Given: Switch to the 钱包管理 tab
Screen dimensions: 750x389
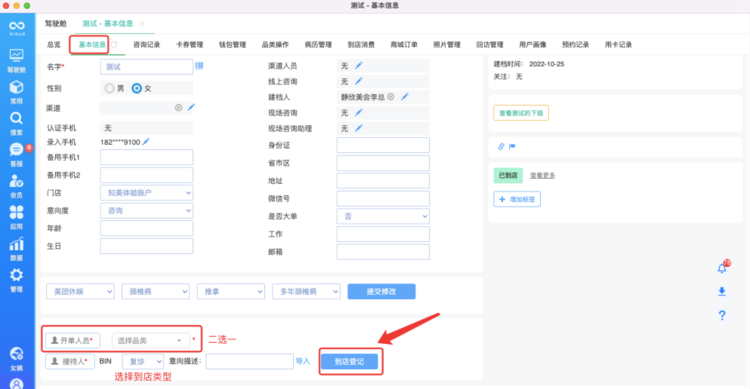Looking at the screenshot, I should [232, 44].
